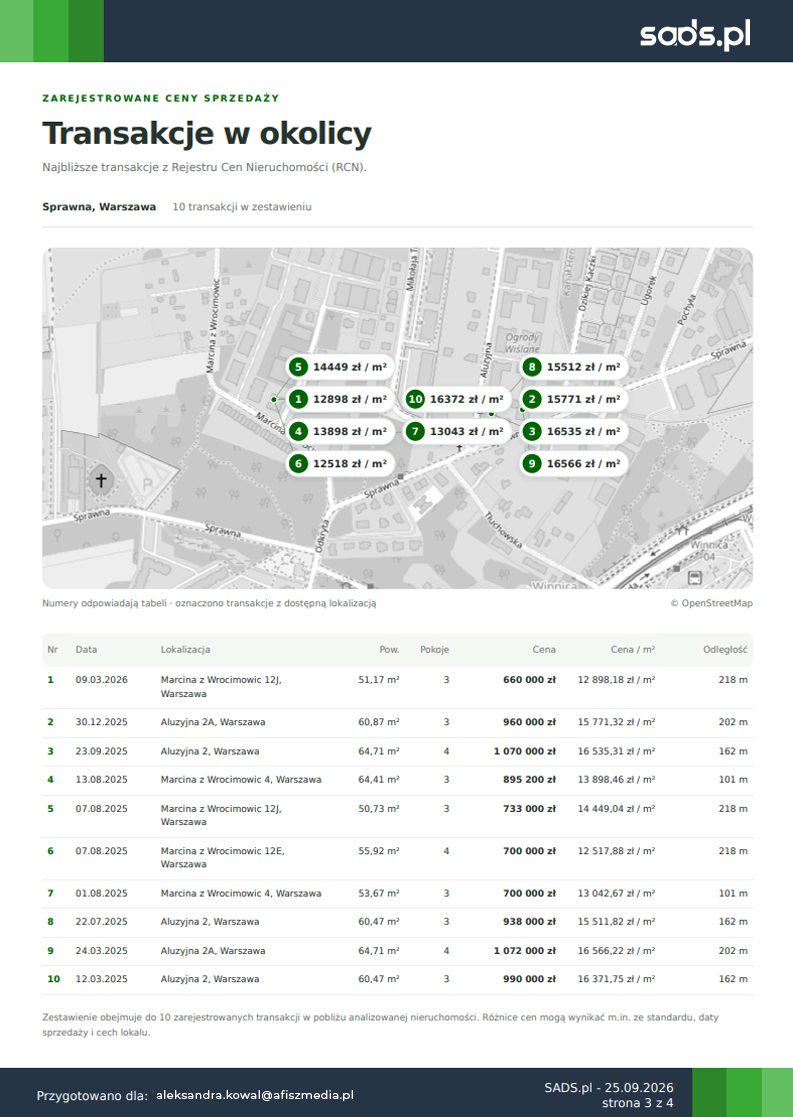Click the email aleksandra.kowal@afiszmedia.pl
The height and width of the screenshot is (1117, 793).
(x=255, y=1096)
